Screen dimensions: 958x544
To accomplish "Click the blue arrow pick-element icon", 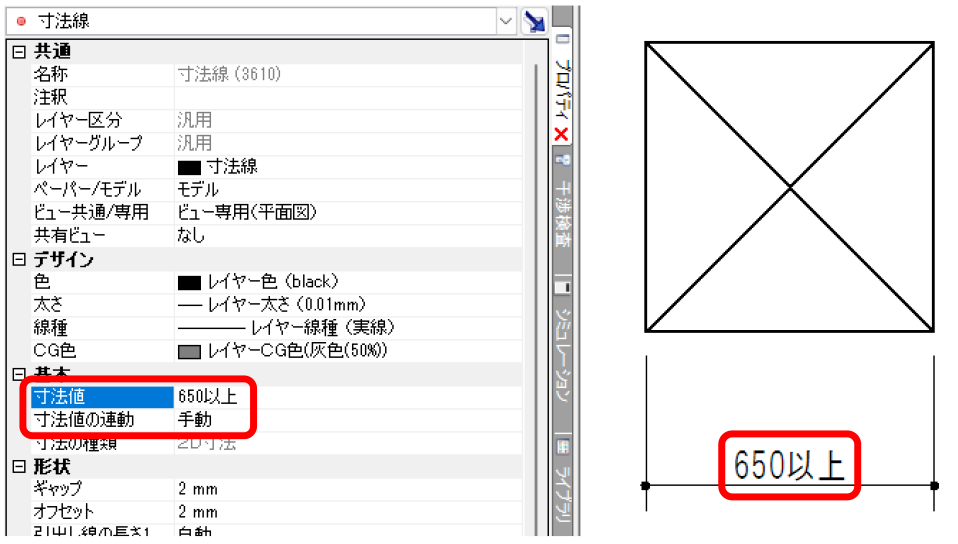I will (535, 21).
